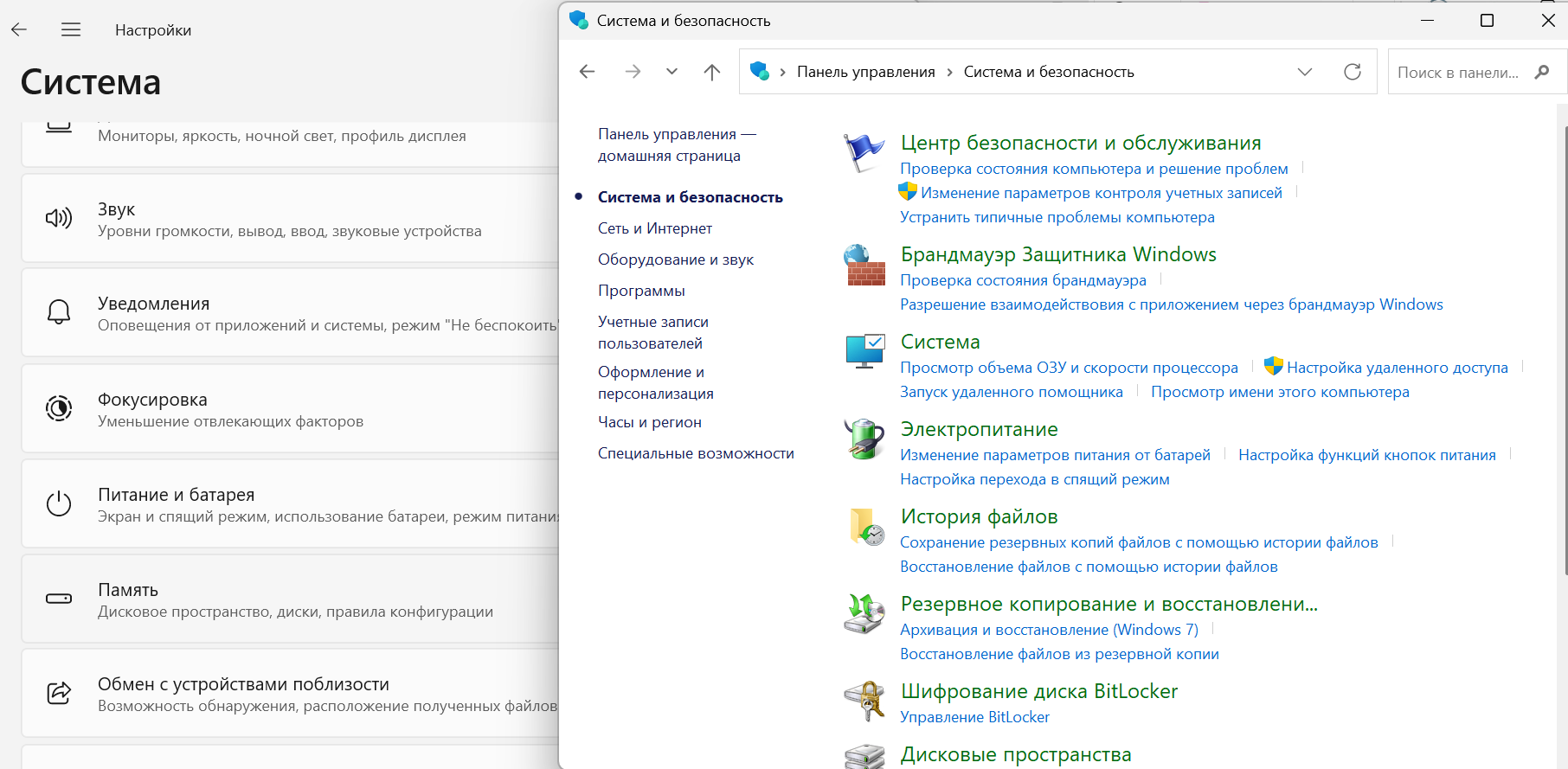Open recent locations dropdown arrow

click(x=672, y=72)
